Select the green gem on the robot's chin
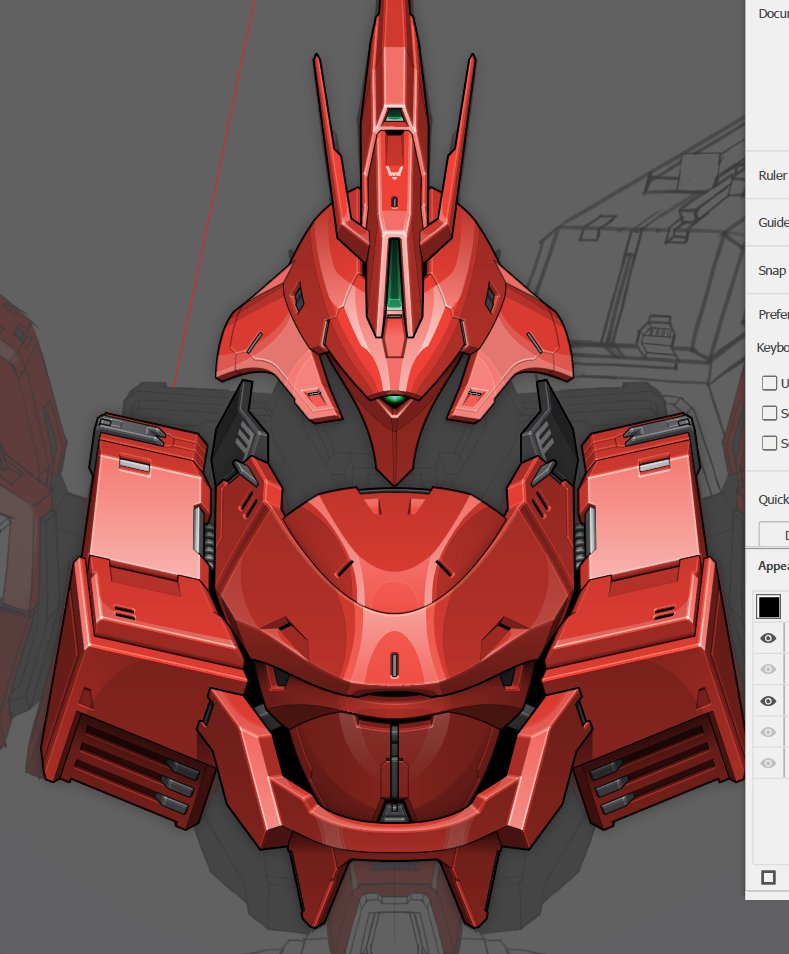Image resolution: width=789 pixels, height=954 pixels. click(x=394, y=400)
